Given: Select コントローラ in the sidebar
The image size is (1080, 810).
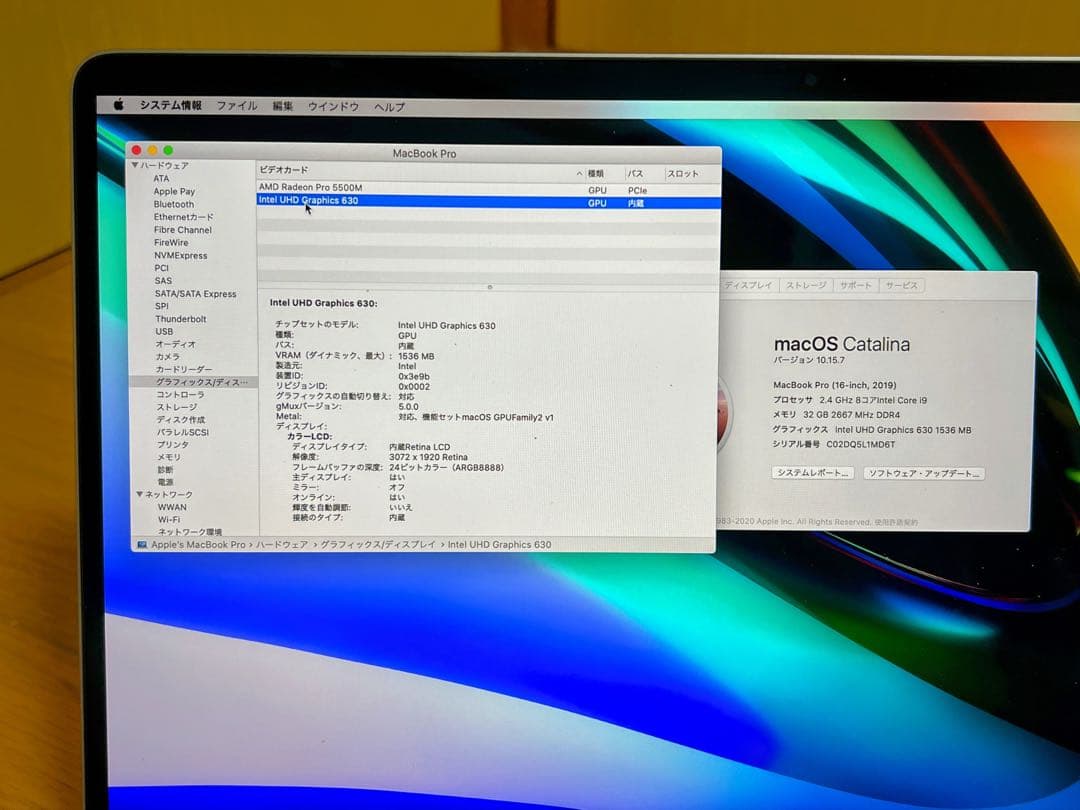Looking at the screenshot, I should pos(180,395).
